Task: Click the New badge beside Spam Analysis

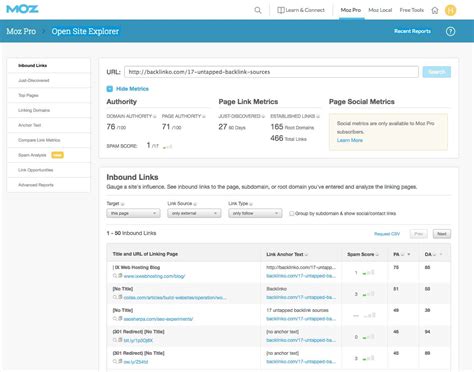Action: pyautogui.click(x=57, y=155)
